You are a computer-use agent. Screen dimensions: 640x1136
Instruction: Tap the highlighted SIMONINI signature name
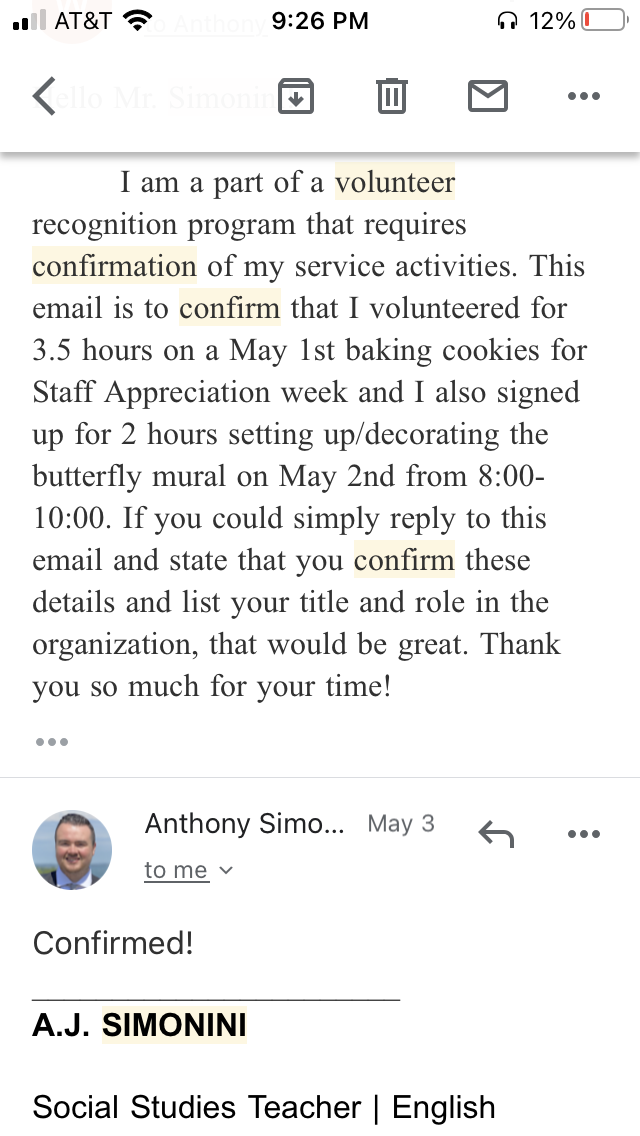(174, 1026)
